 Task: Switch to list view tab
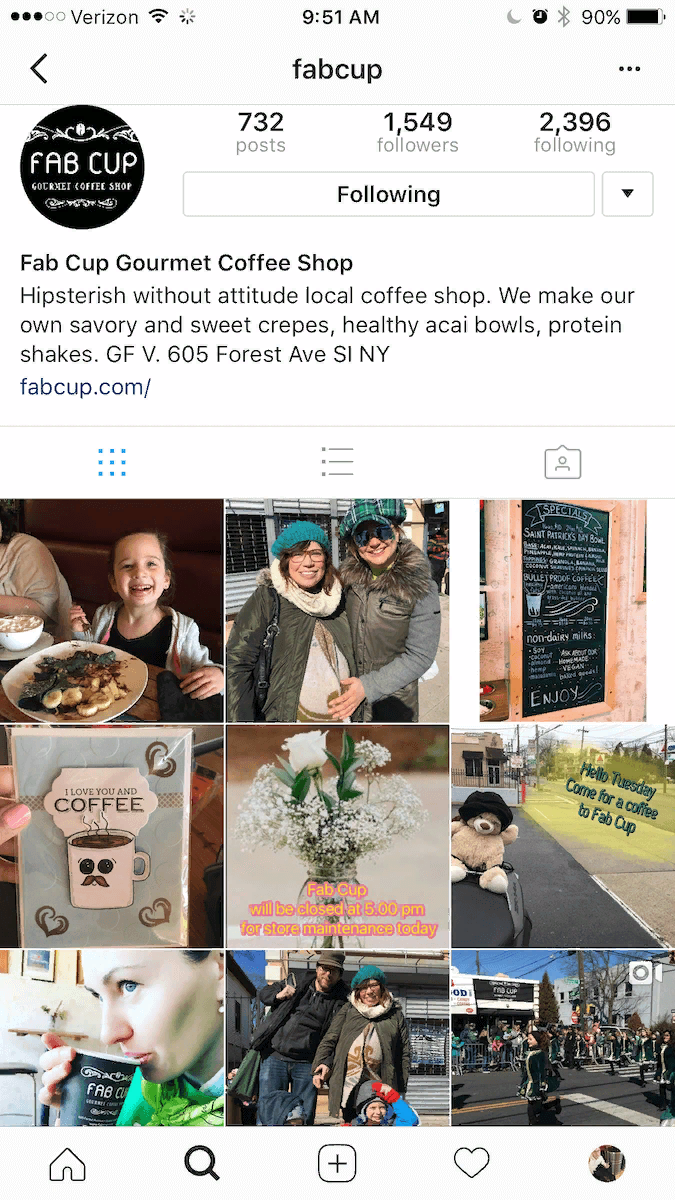coord(337,462)
